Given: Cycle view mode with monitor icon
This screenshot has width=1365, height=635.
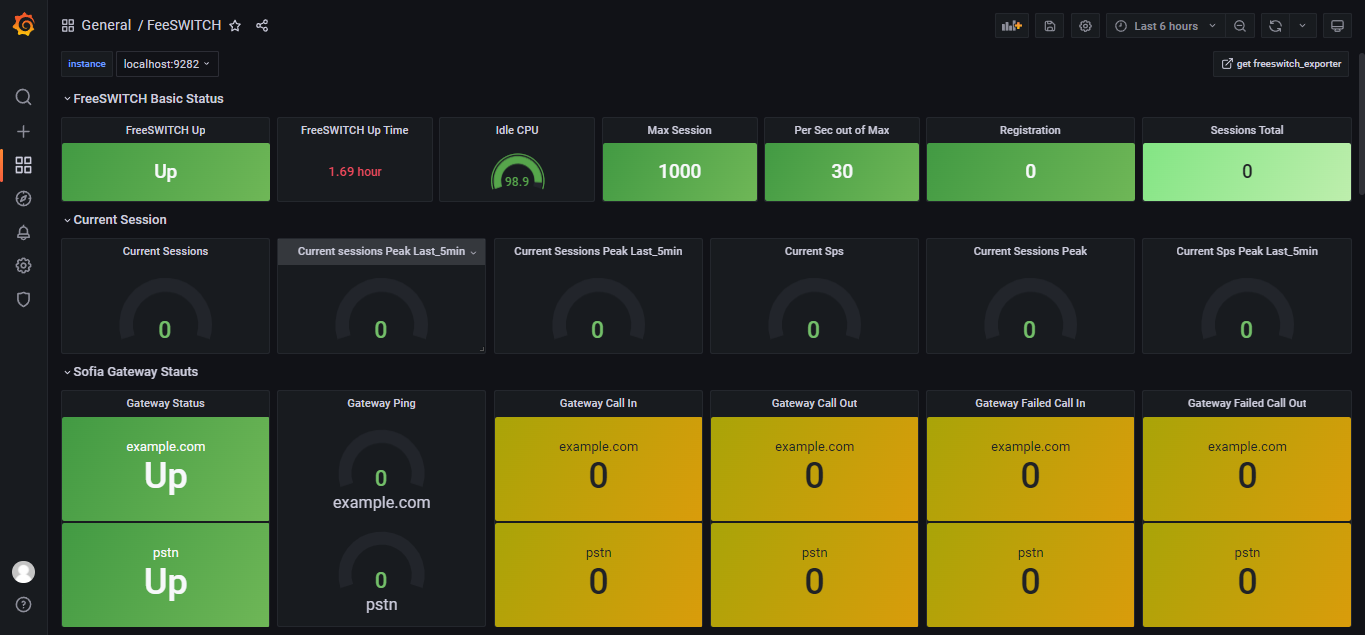Looking at the screenshot, I should point(1337,26).
